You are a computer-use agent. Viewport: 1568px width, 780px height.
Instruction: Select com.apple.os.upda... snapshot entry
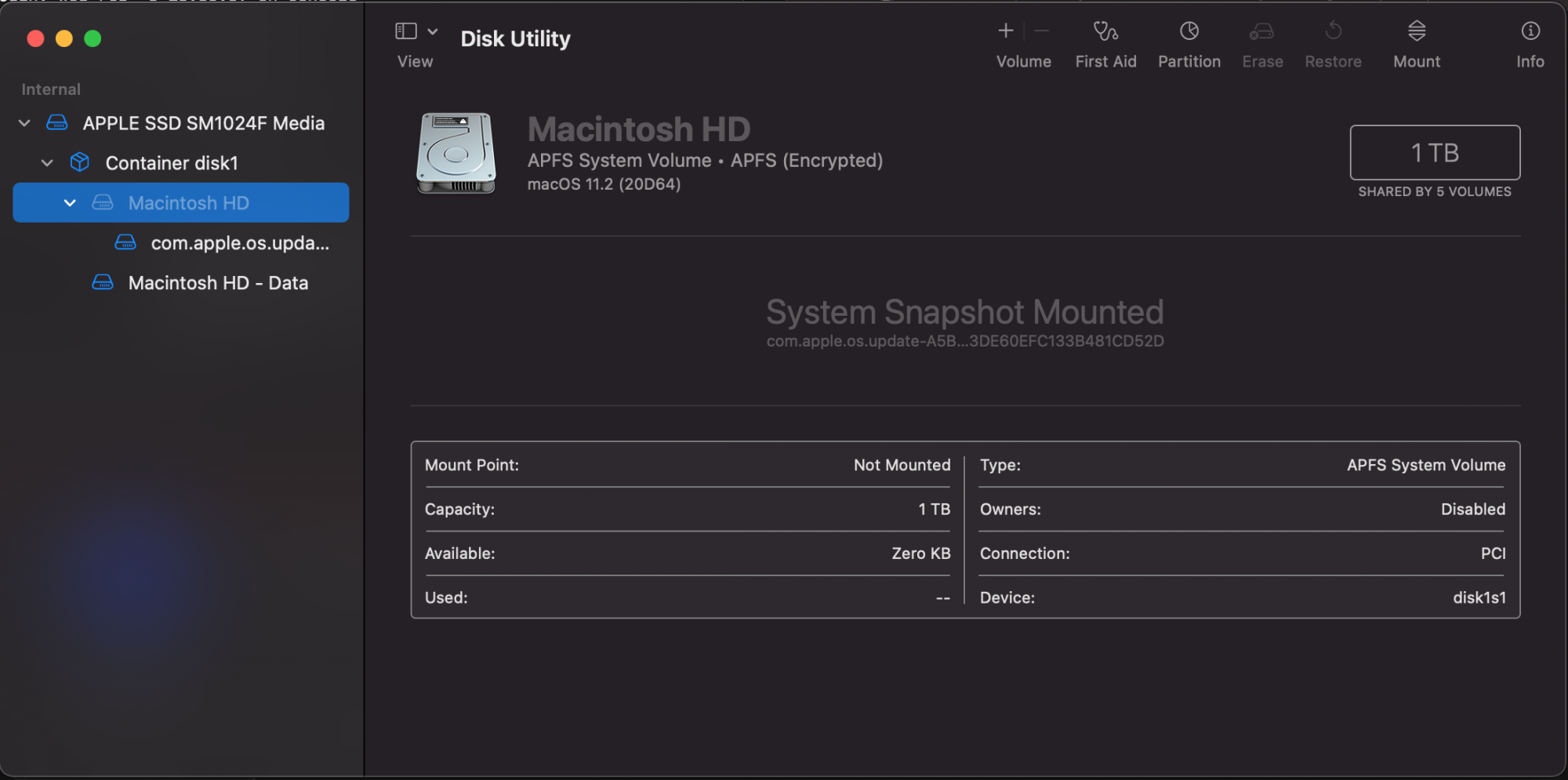[240, 243]
